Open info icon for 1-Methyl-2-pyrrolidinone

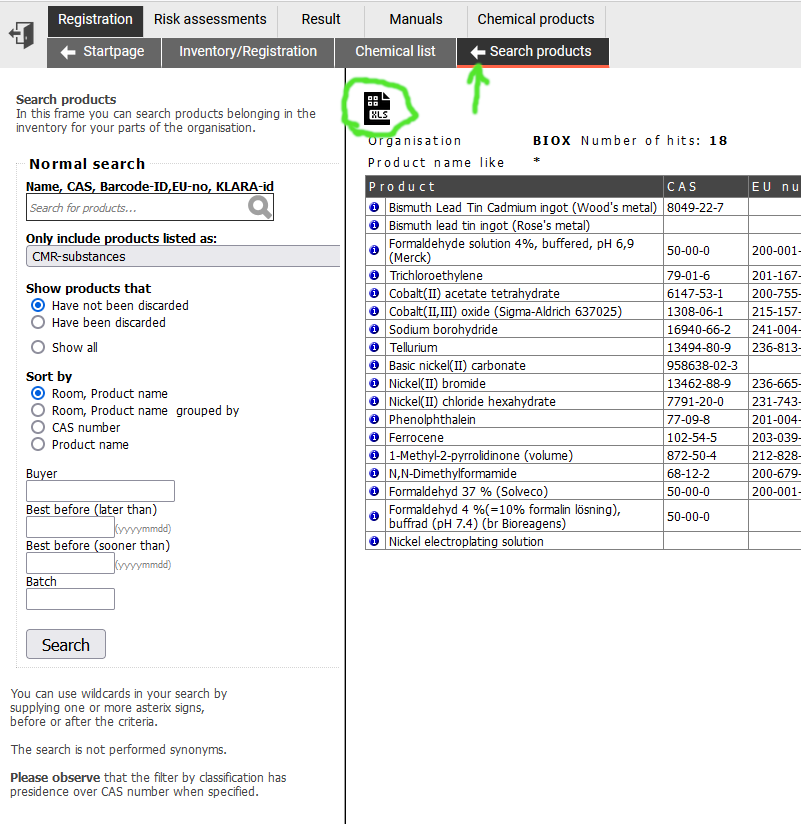coord(374,455)
